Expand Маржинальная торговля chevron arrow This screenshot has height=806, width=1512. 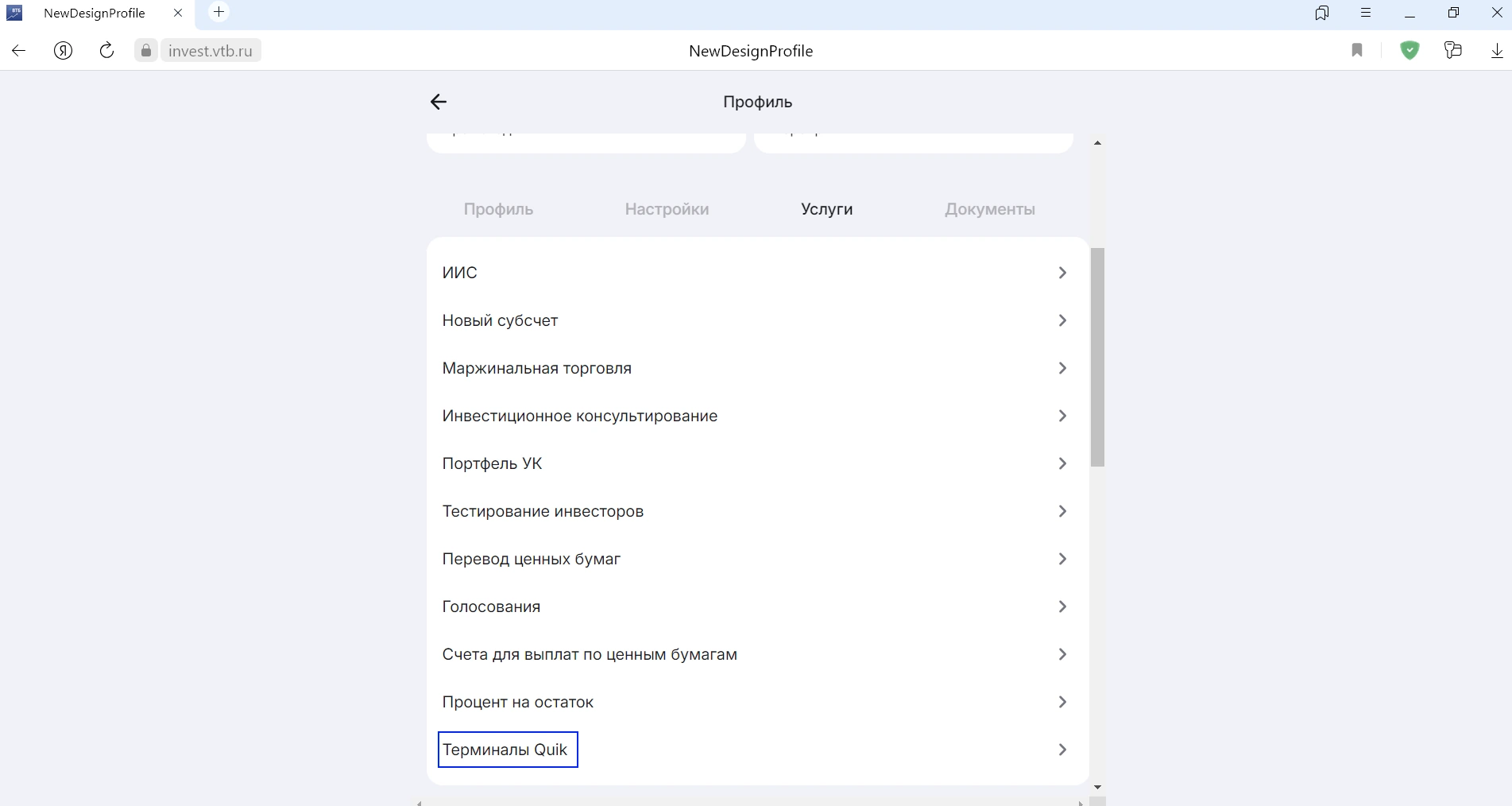[1062, 368]
